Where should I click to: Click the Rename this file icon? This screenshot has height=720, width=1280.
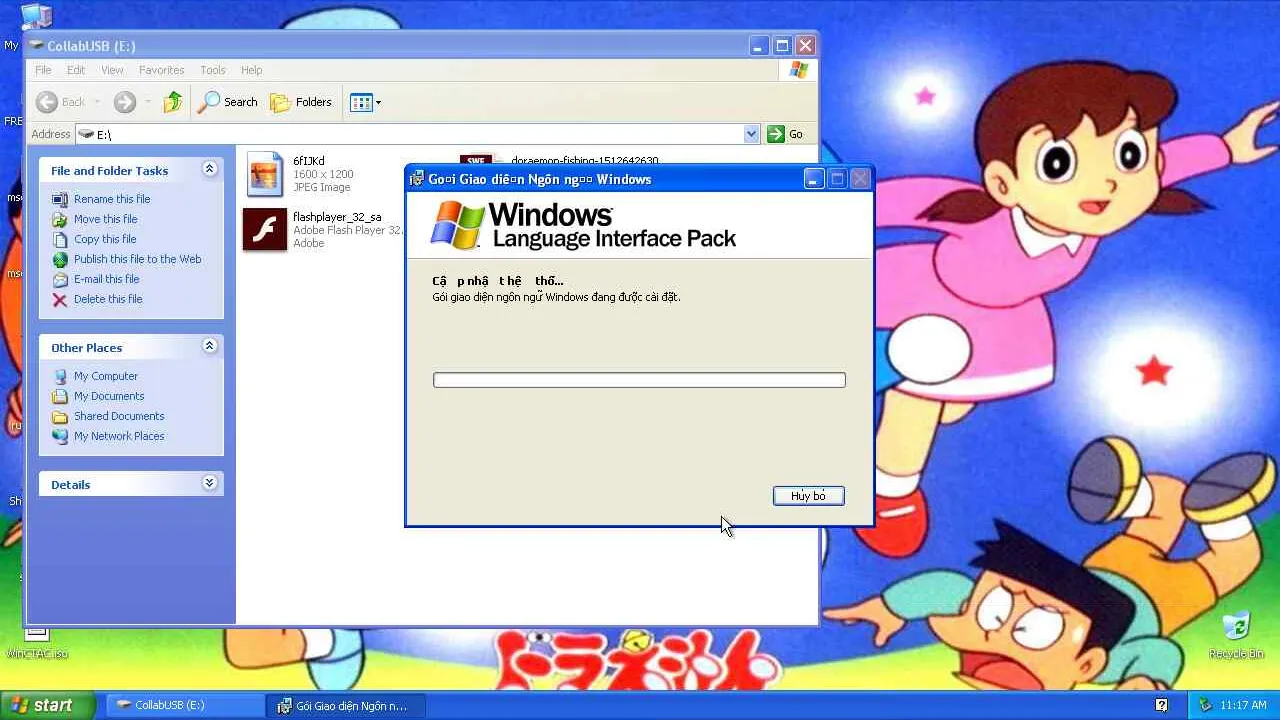click(60, 199)
